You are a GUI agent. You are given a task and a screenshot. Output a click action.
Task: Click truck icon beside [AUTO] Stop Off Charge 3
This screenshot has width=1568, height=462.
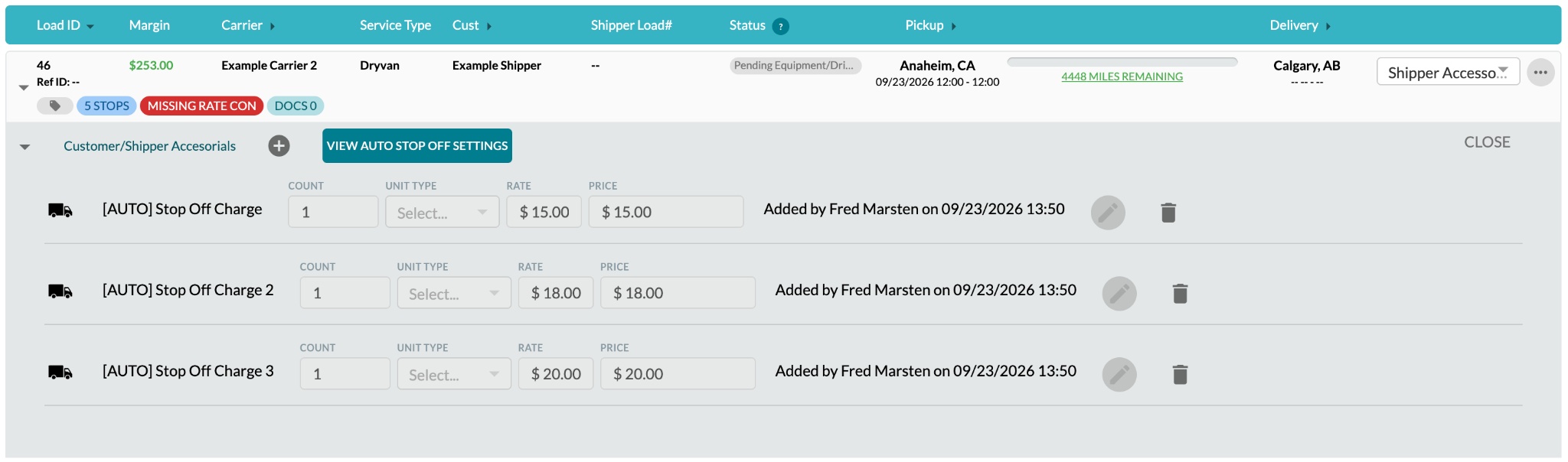60,373
